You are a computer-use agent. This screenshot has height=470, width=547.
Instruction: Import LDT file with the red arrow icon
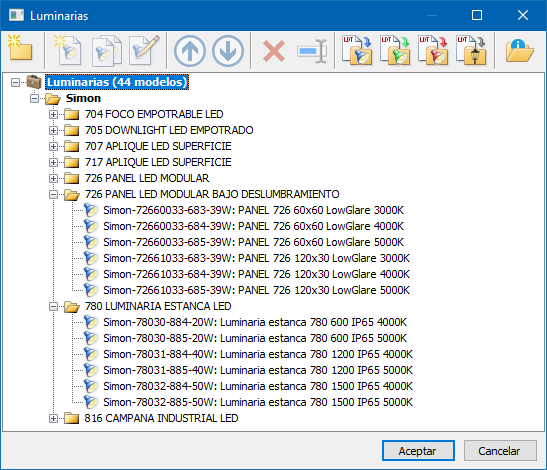pos(433,51)
